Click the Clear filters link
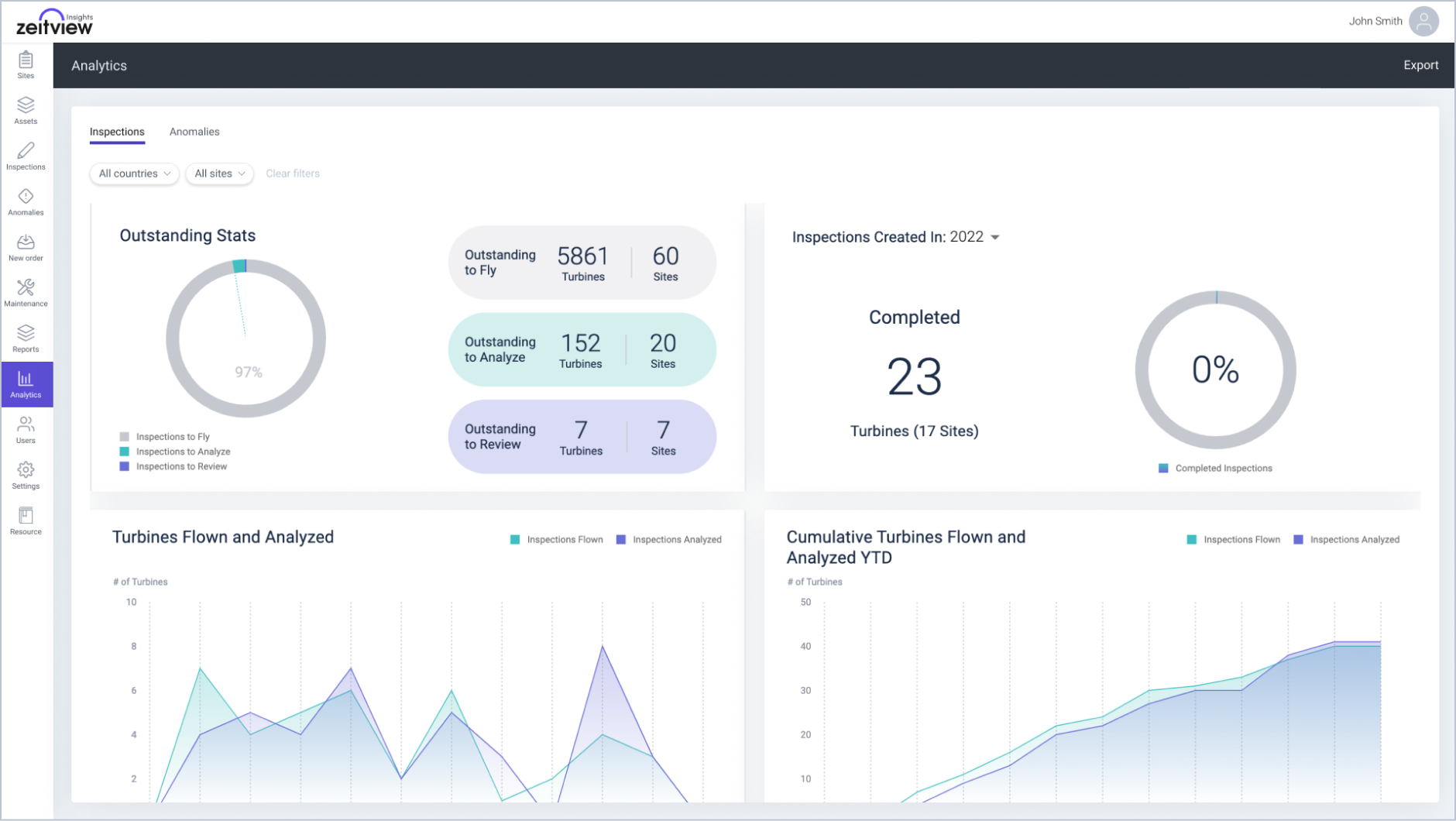Viewport: 1456px width, 821px height. pyautogui.click(x=292, y=173)
